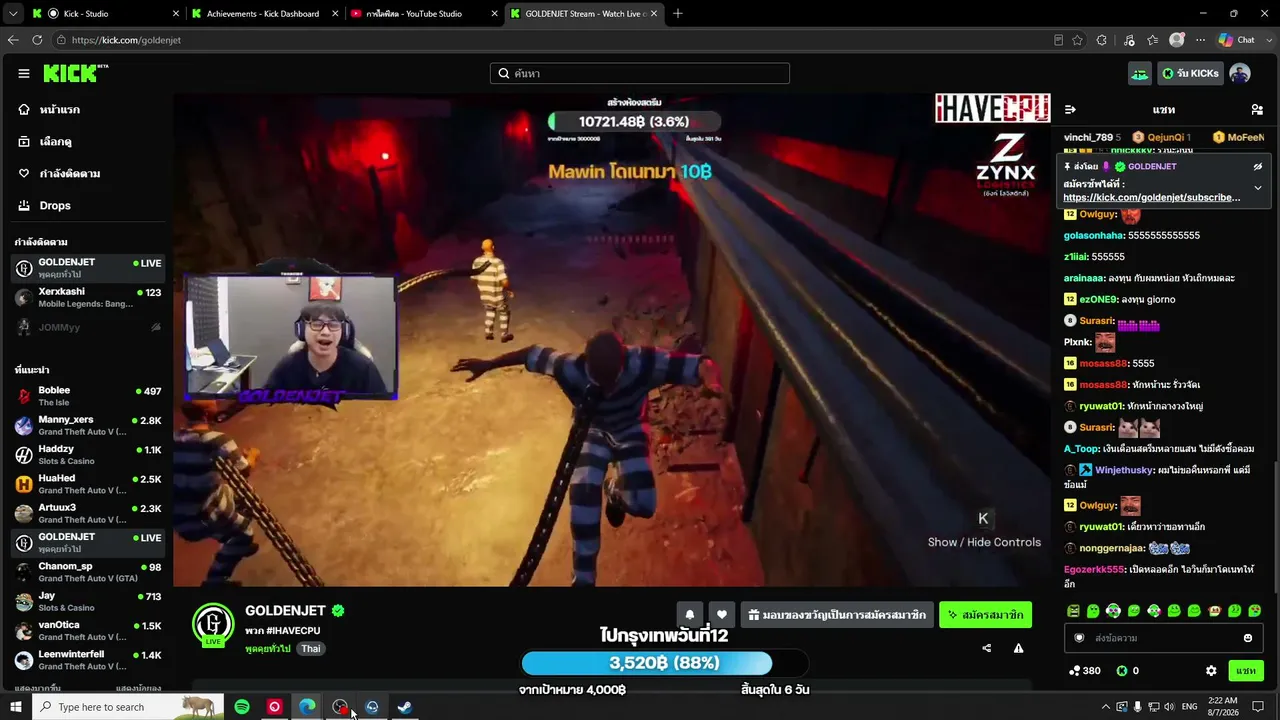The height and width of the screenshot is (720, 1280).
Task: Open the emoji picker in chat input
Action: coord(1248,638)
